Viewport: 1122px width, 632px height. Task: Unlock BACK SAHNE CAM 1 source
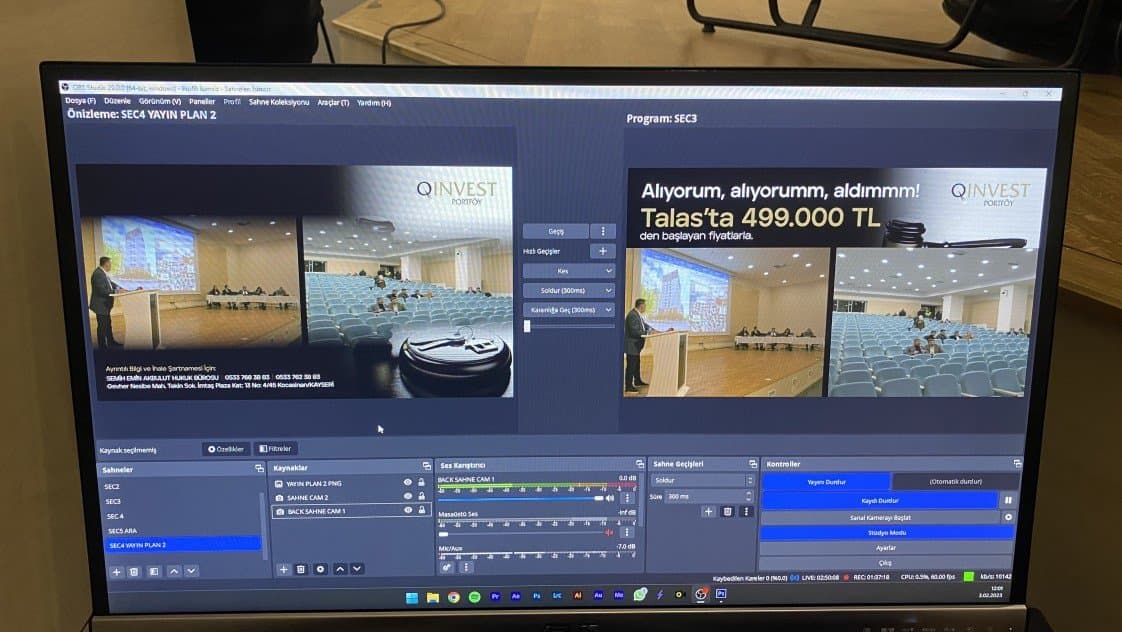point(421,510)
